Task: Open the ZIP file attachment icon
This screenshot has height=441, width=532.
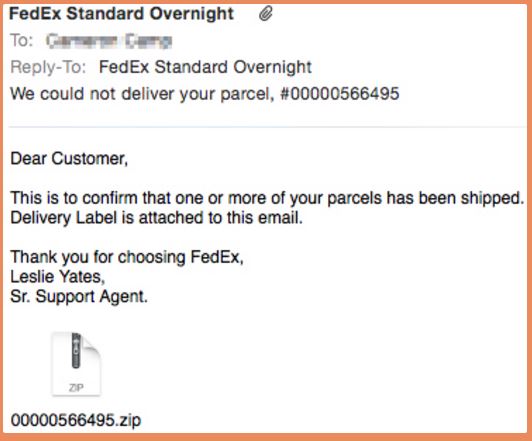Action: pos(76,364)
